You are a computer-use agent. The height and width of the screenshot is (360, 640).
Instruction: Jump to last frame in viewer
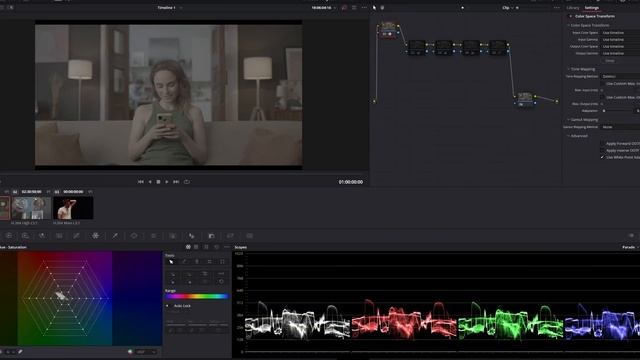[176, 182]
